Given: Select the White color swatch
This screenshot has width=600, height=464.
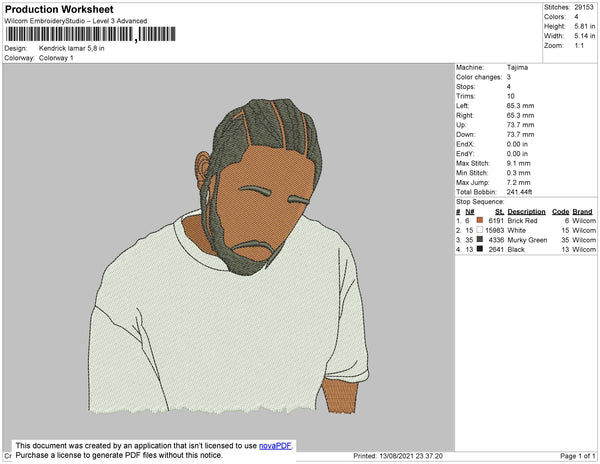Looking at the screenshot, I should click(479, 230).
